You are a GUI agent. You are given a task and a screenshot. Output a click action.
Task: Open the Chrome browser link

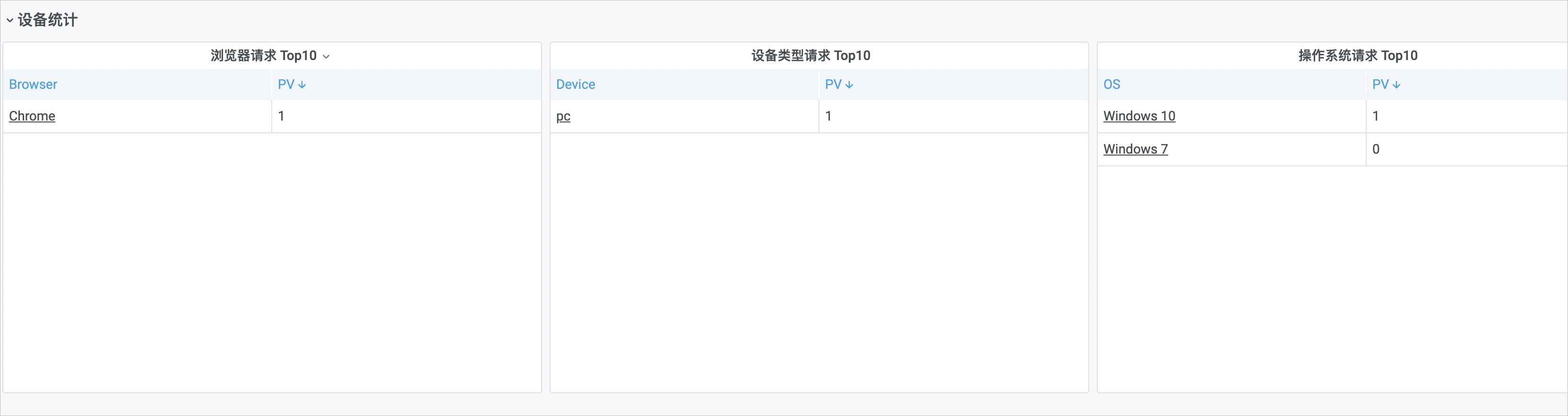click(32, 116)
